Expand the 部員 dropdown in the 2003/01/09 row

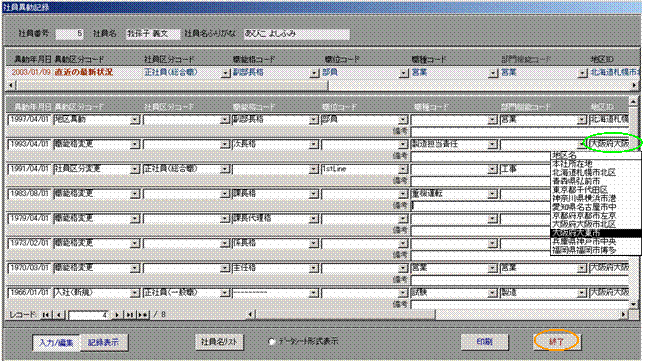(x=404, y=73)
